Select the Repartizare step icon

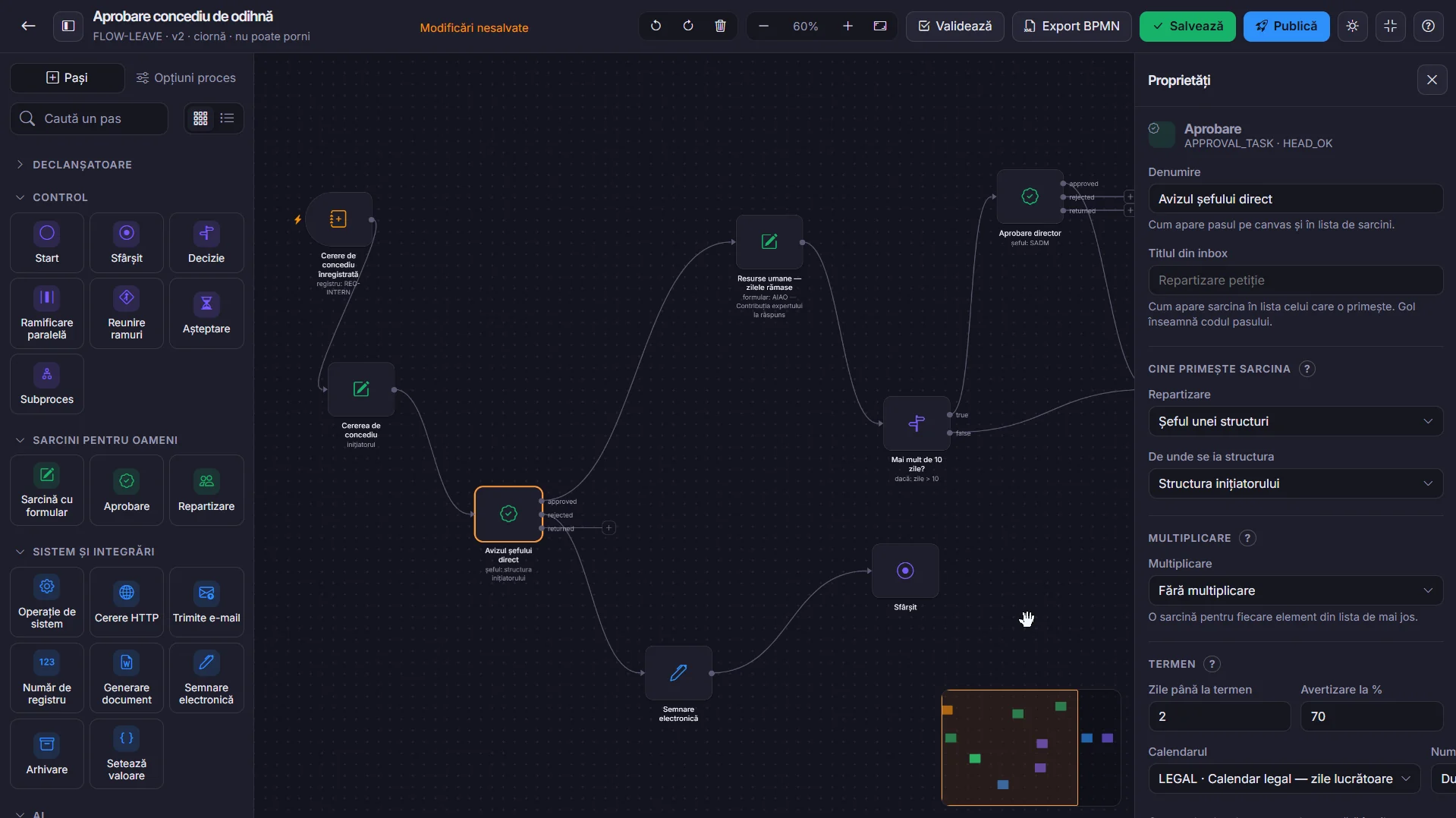(x=206, y=490)
